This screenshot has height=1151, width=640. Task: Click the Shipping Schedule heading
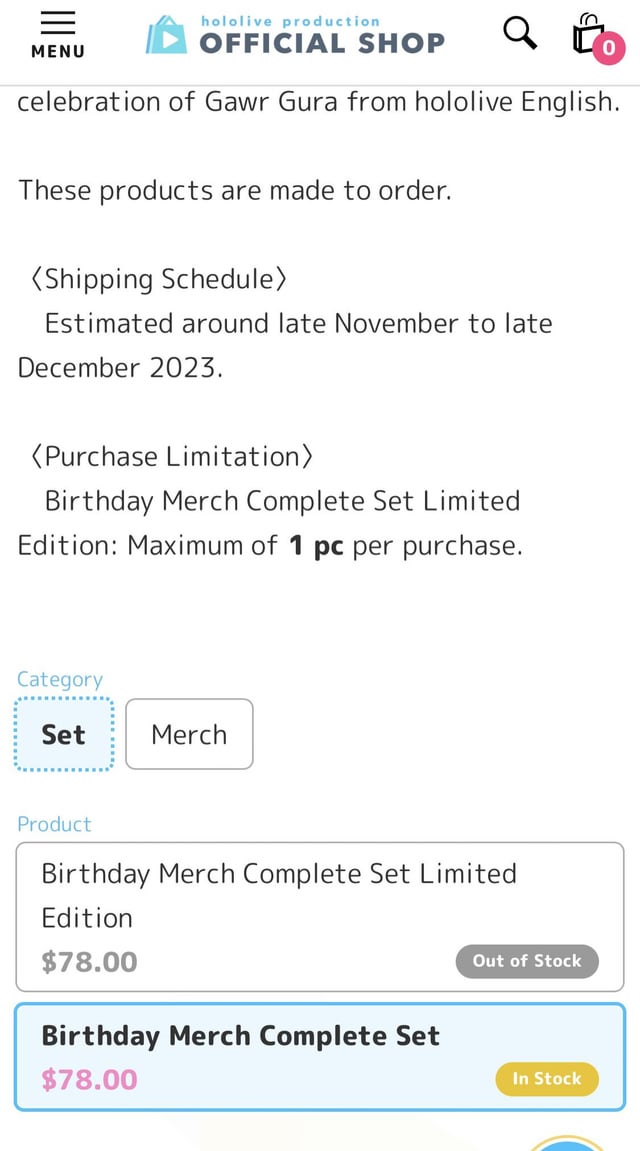click(159, 279)
